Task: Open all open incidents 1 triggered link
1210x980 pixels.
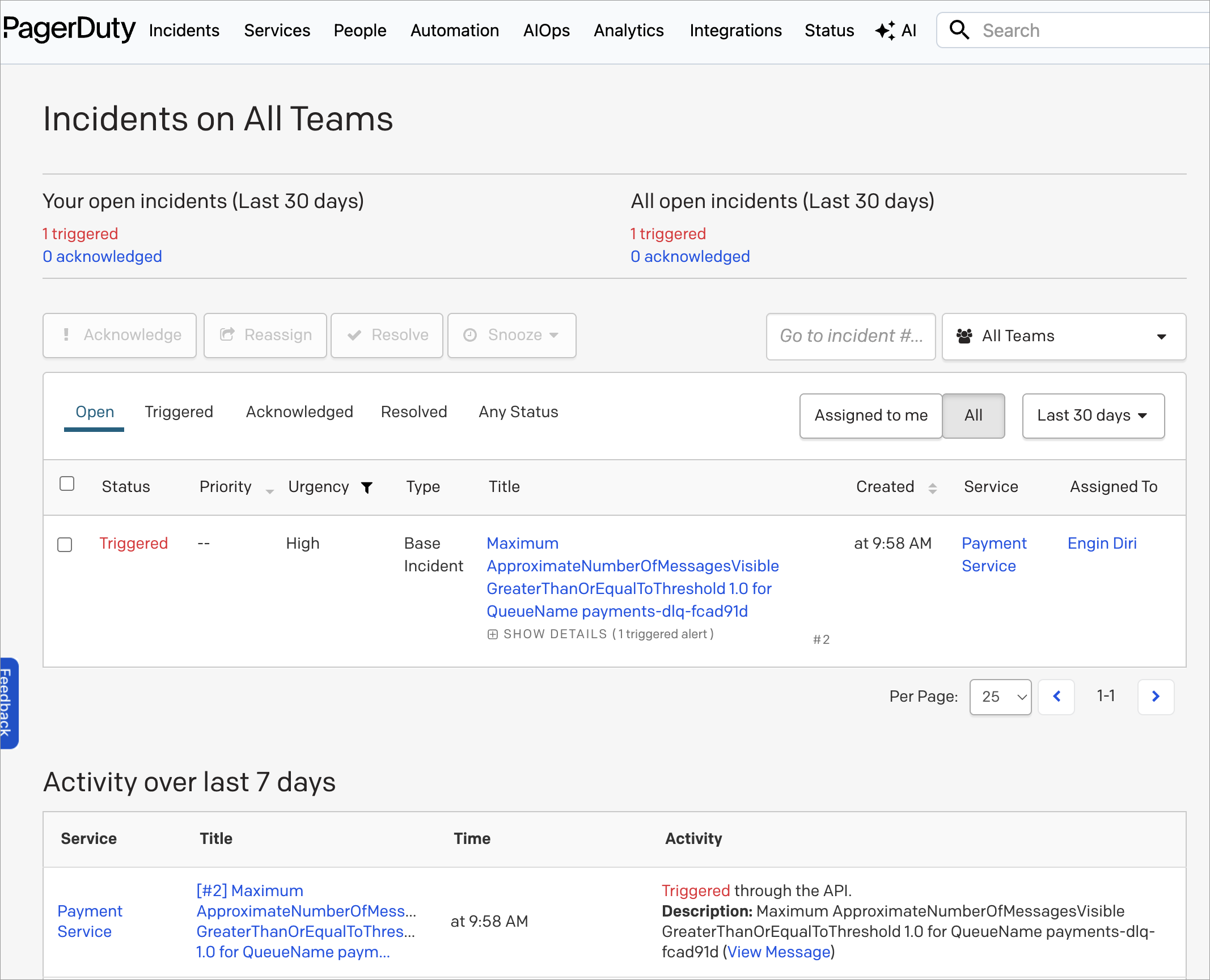Action: (x=669, y=234)
